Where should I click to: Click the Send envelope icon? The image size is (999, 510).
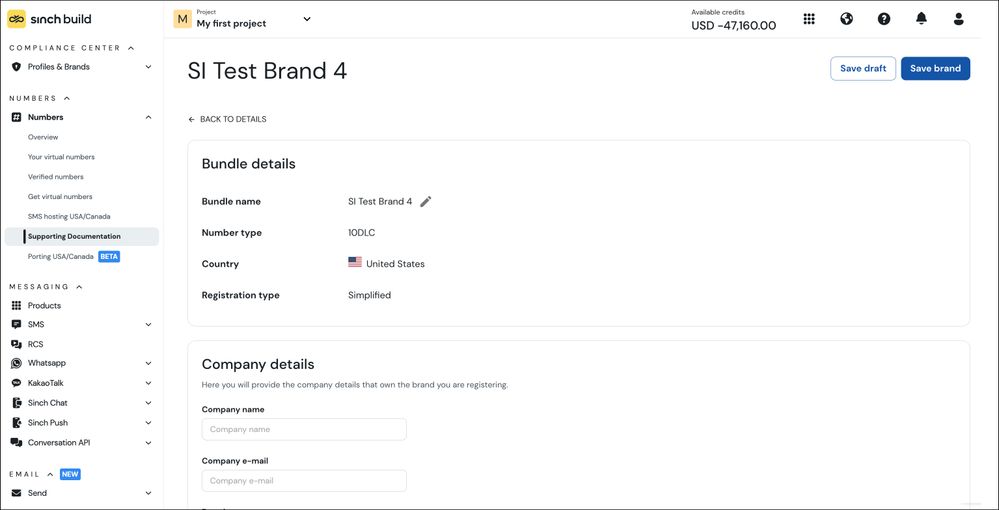17,493
